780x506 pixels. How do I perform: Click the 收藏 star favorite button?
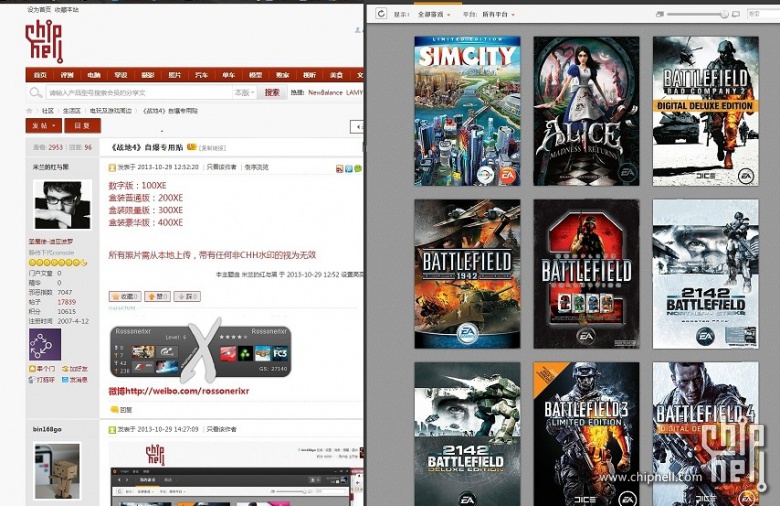[125, 297]
